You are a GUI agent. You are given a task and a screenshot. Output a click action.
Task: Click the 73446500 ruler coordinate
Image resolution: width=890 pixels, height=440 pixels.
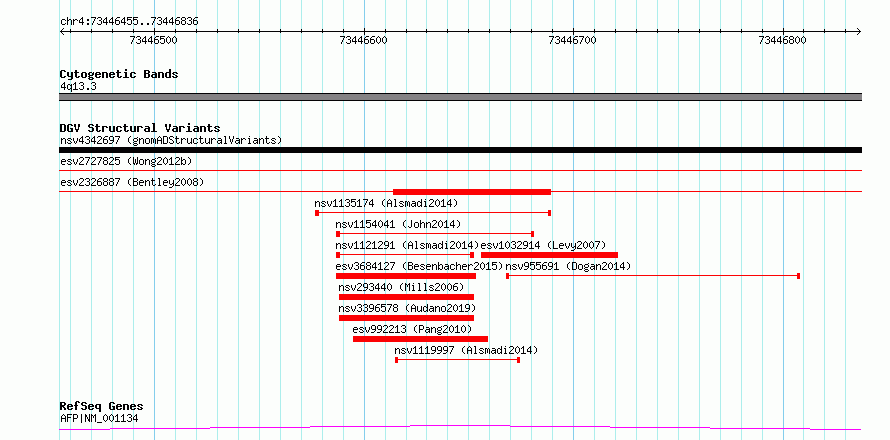coord(154,40)
